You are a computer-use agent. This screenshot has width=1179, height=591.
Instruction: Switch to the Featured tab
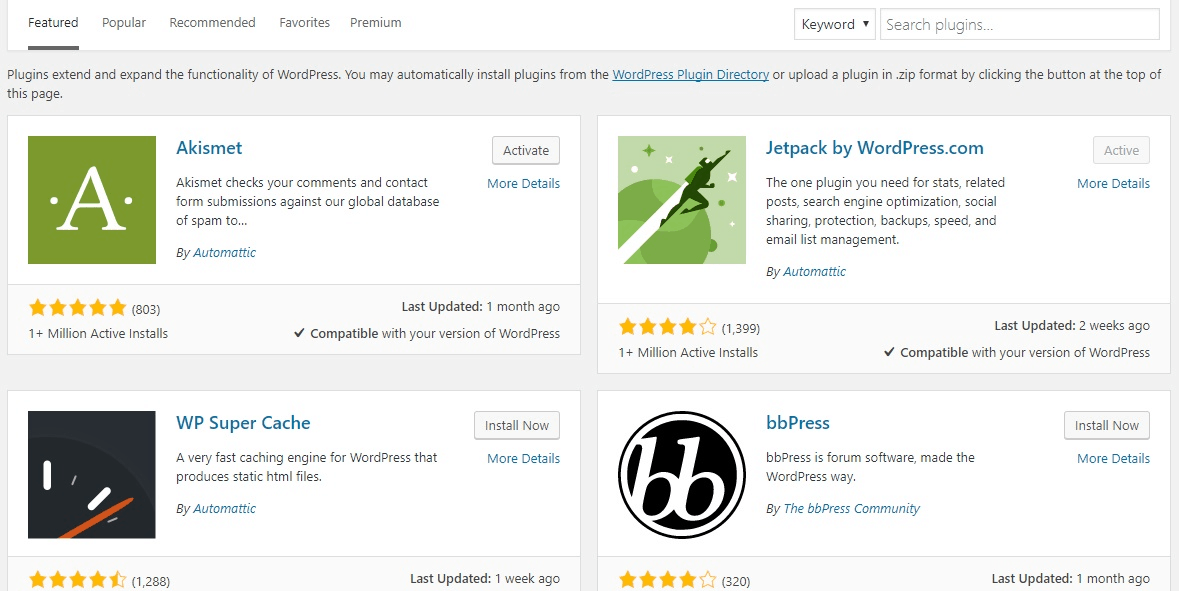[x=53, y=23]
